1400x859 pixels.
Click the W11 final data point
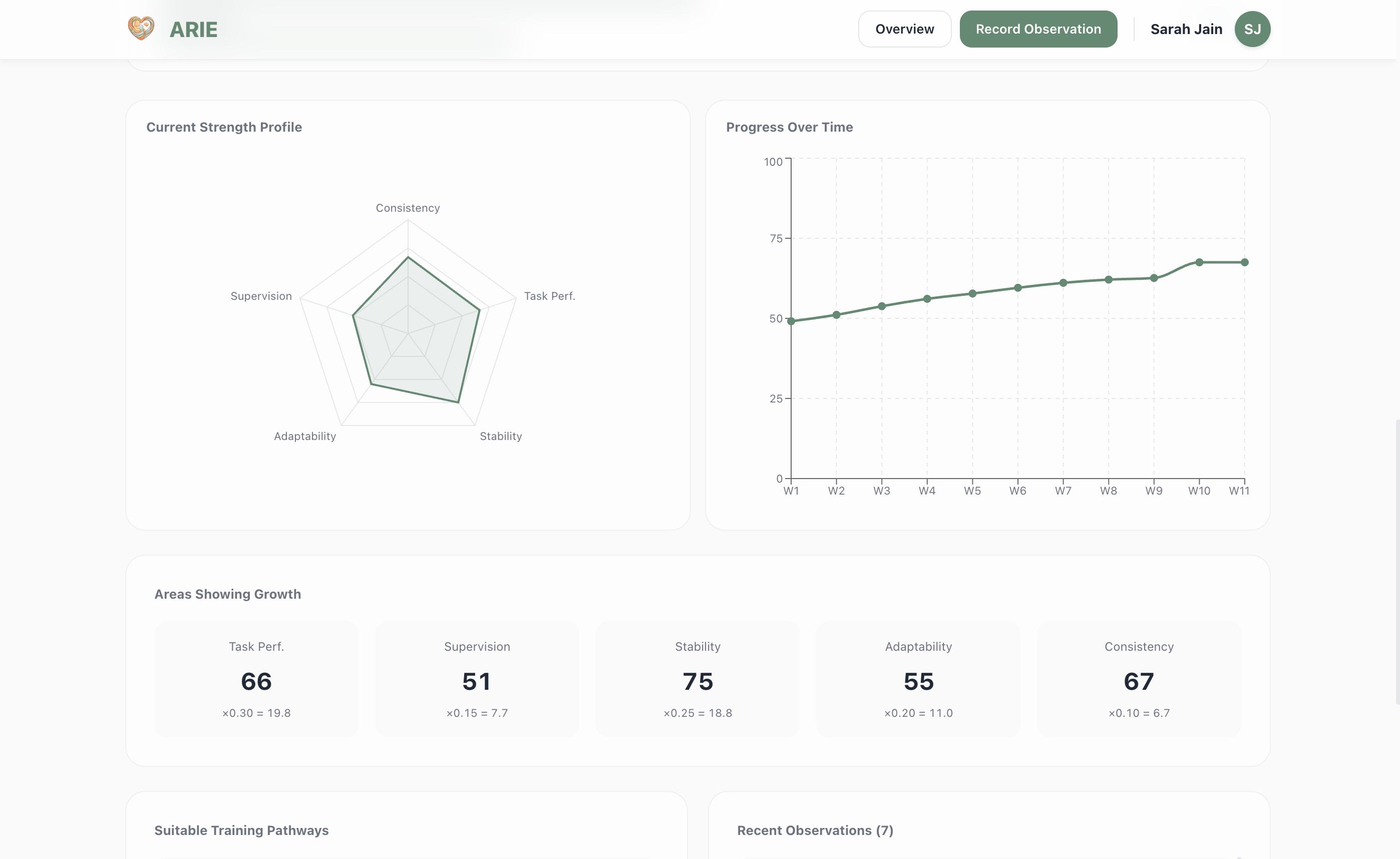pyautogui.click(x=1244, y=262)
